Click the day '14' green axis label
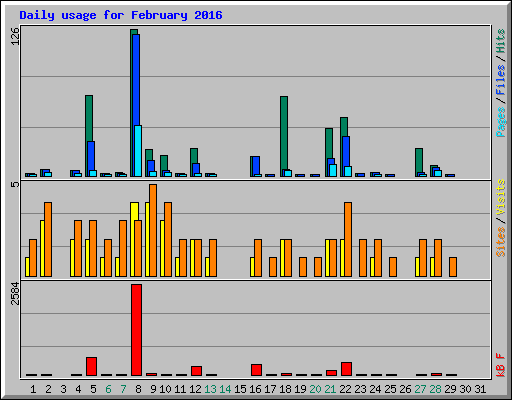This screenshot has width=512, height=400. coord(225,389)
